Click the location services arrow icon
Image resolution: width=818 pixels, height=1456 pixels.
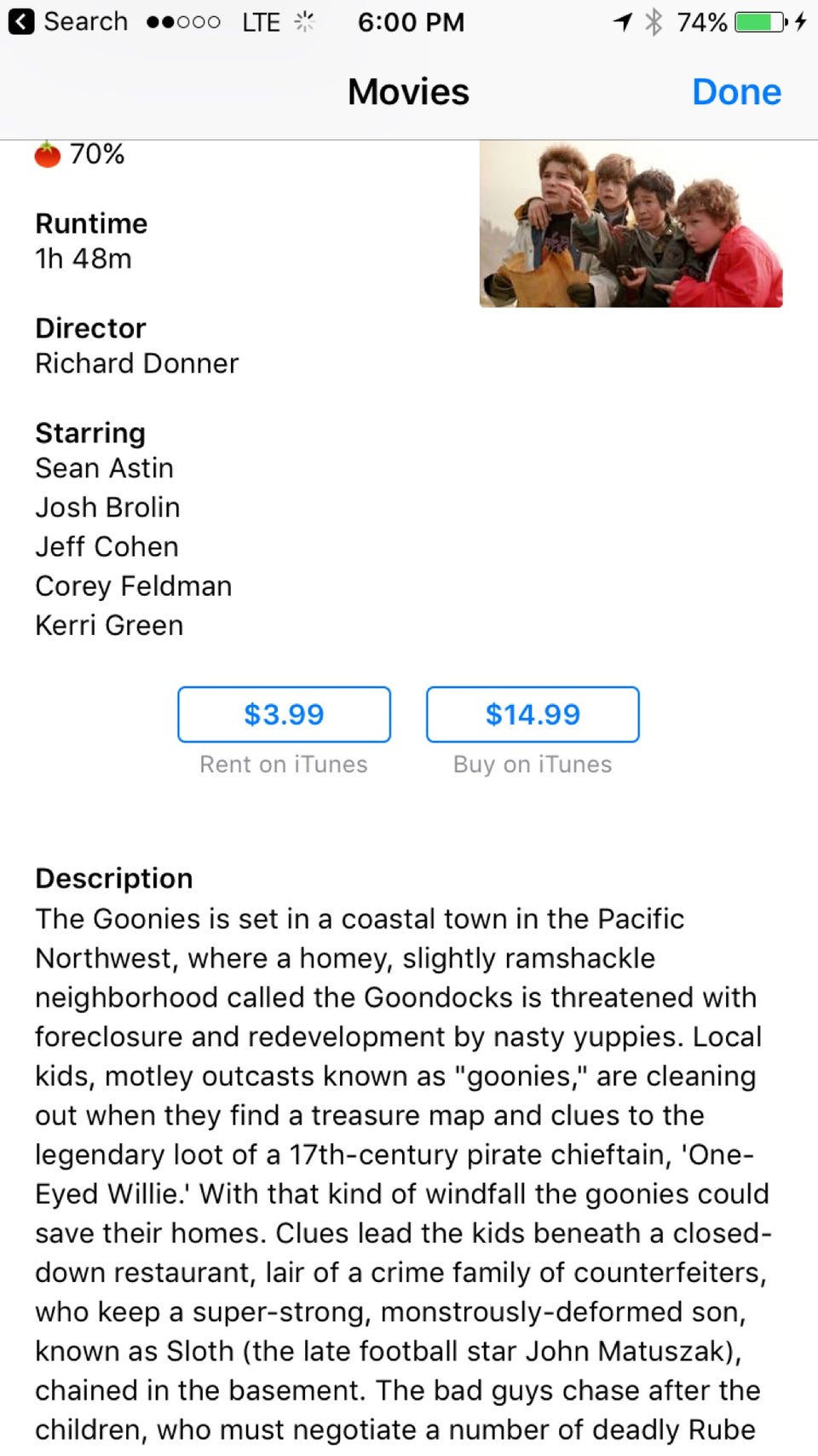(x=623, y=21)
